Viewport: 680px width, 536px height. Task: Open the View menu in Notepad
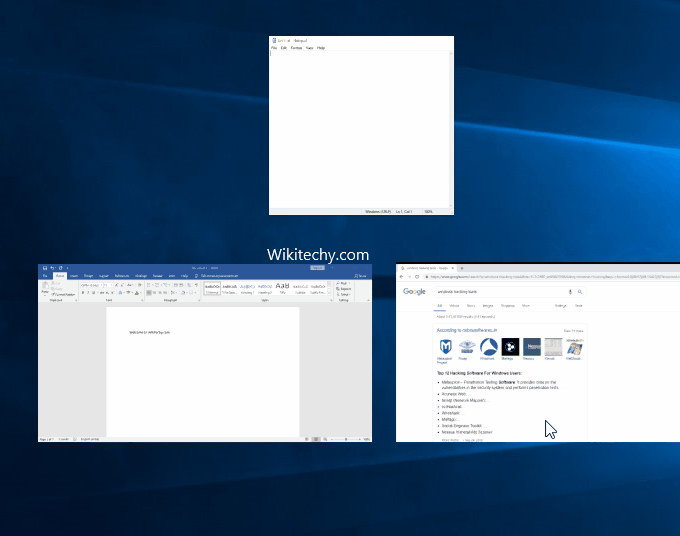pos(310,48)
